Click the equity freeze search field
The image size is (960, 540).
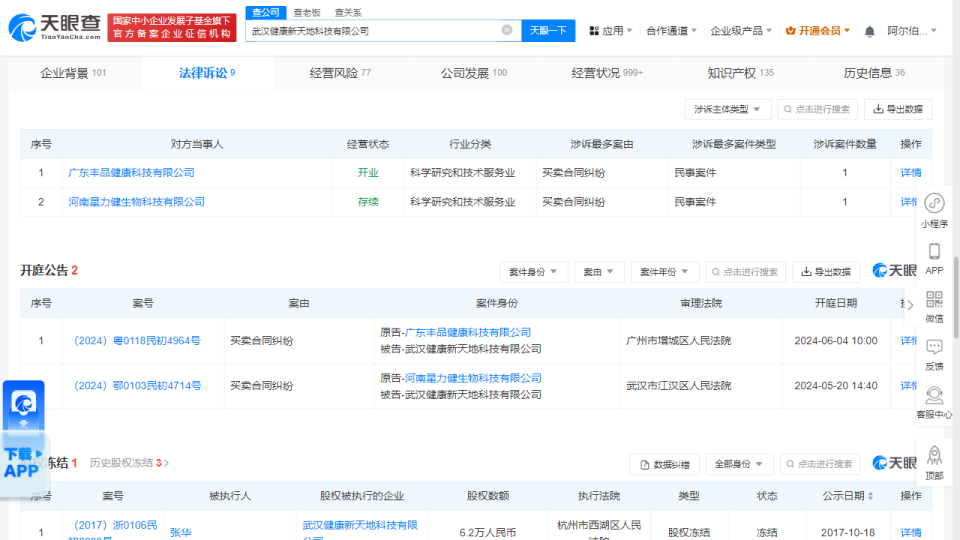[820, 465]
